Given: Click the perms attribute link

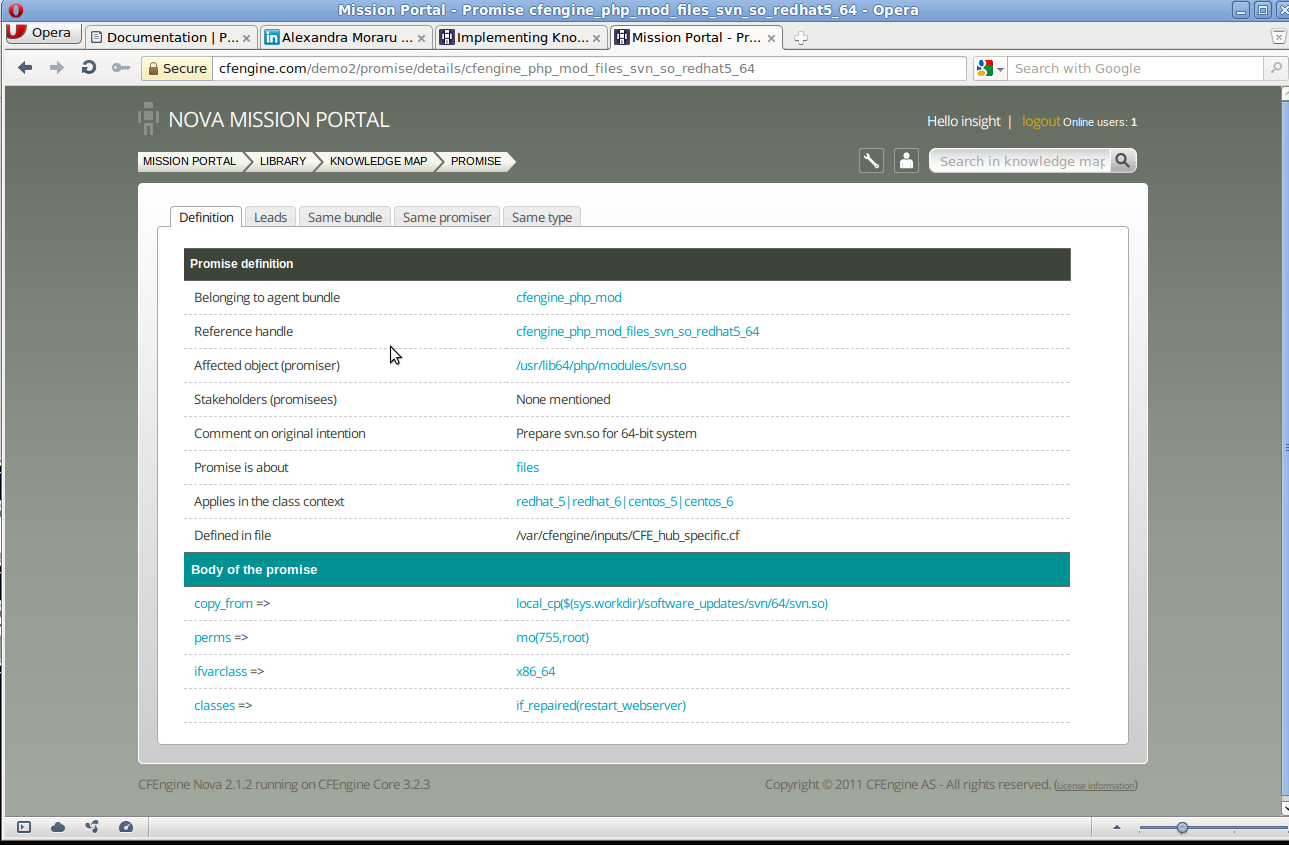Looking at the screenshot, I should pos(212,637).
